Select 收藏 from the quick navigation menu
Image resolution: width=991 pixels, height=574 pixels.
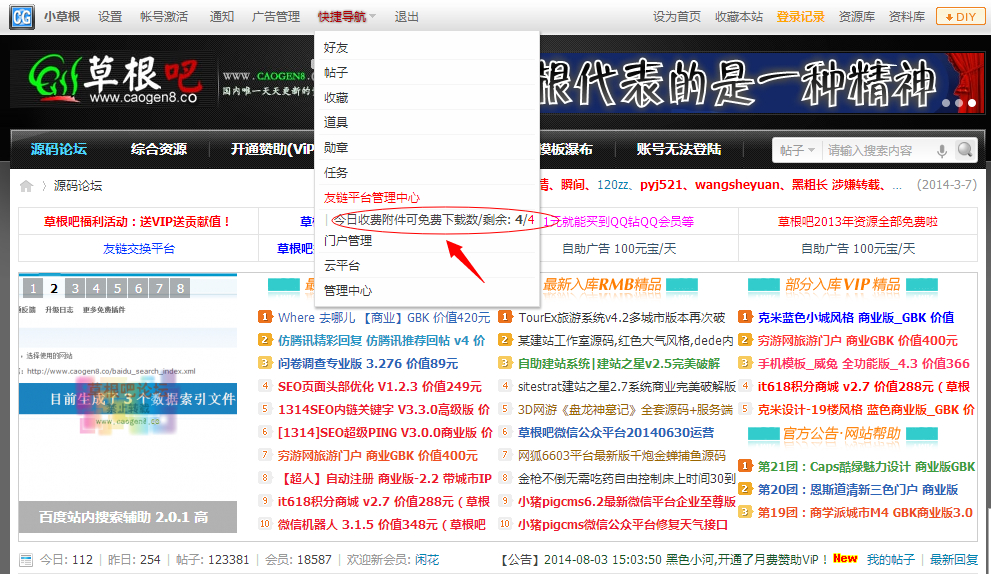336,97
